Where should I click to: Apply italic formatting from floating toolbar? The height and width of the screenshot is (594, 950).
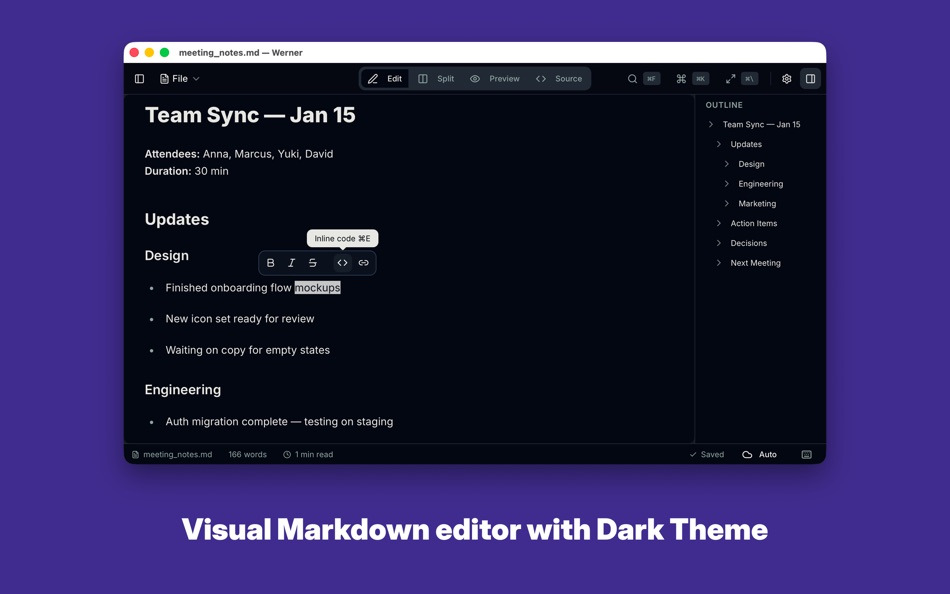[x=291, y=263]
